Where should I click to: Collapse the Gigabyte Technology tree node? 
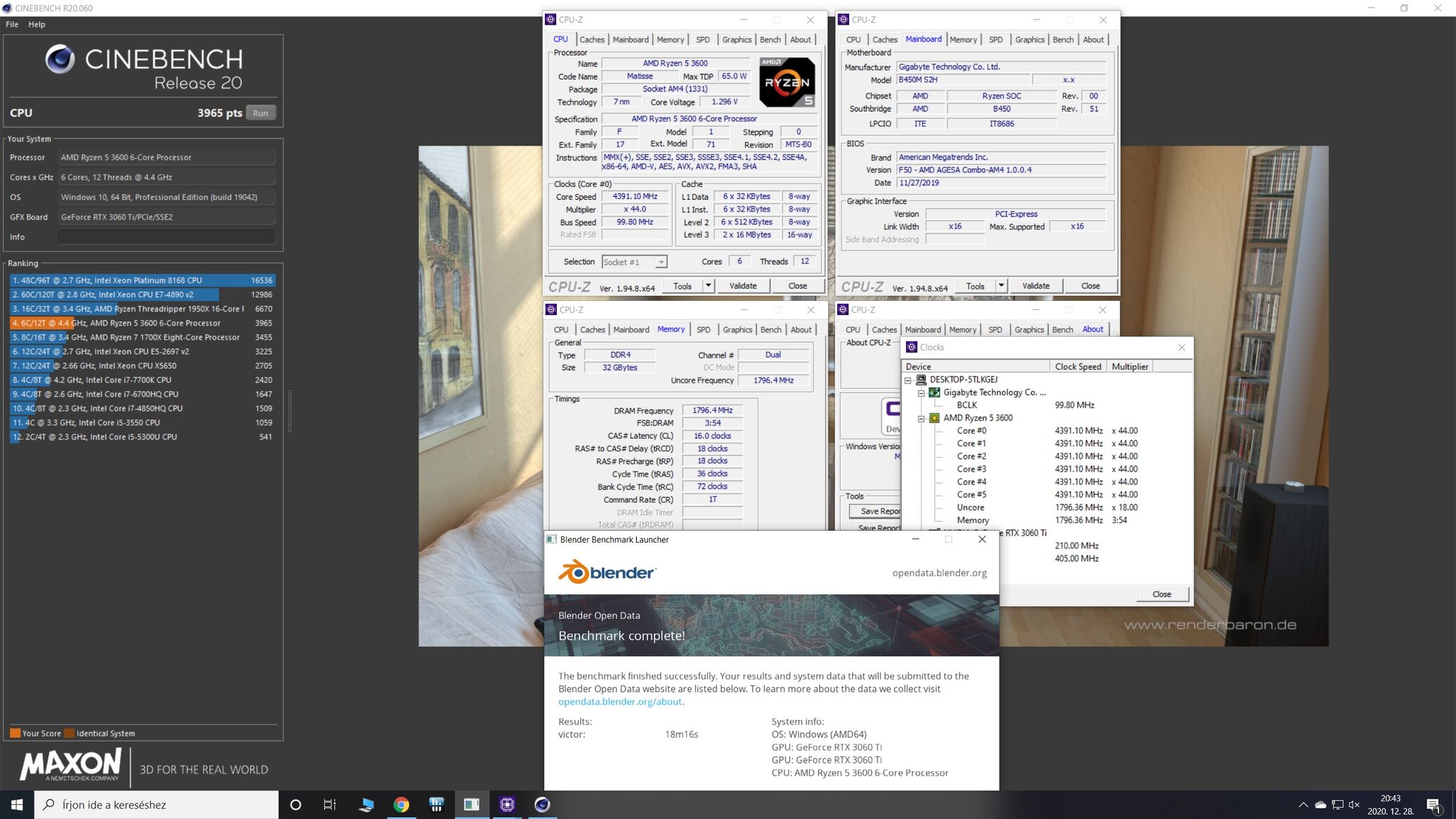(x=921, y=392)
